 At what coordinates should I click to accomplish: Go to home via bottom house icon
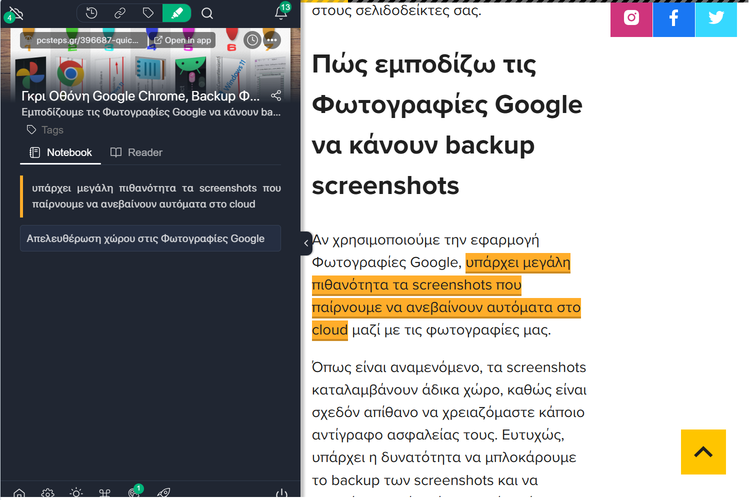coord(19,493)
